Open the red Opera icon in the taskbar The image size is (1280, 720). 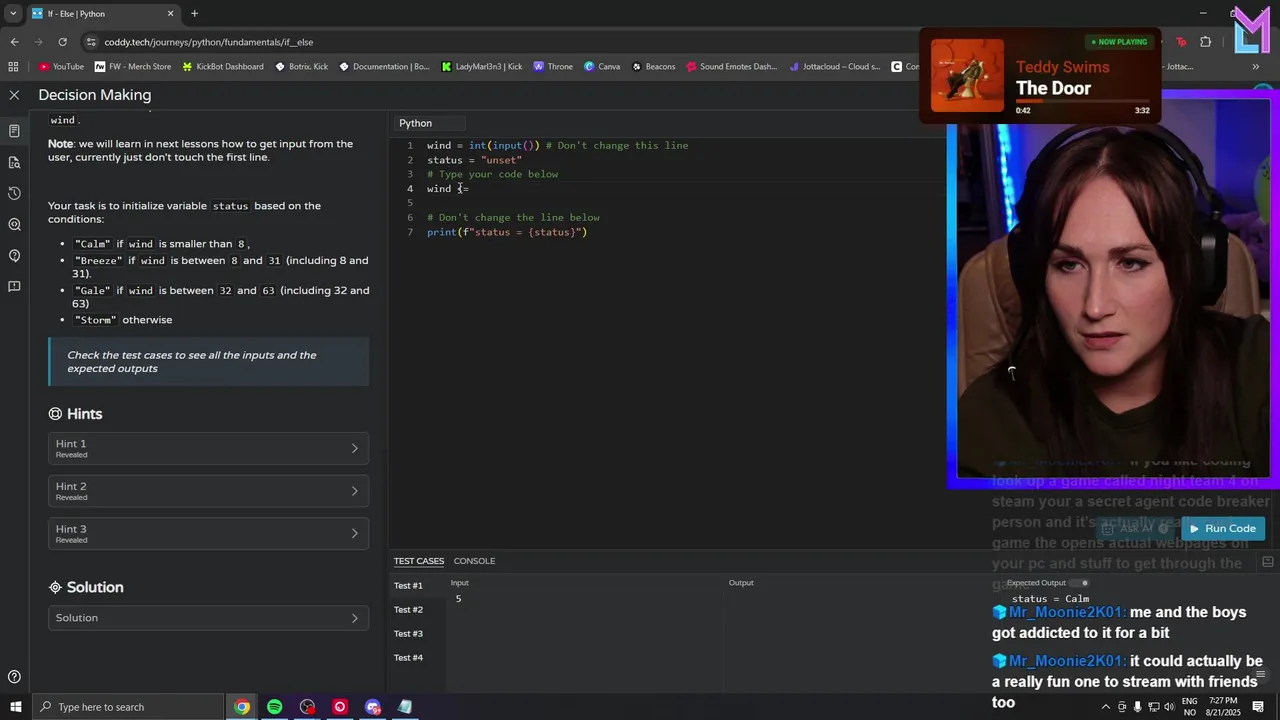(x=340, y=707)
